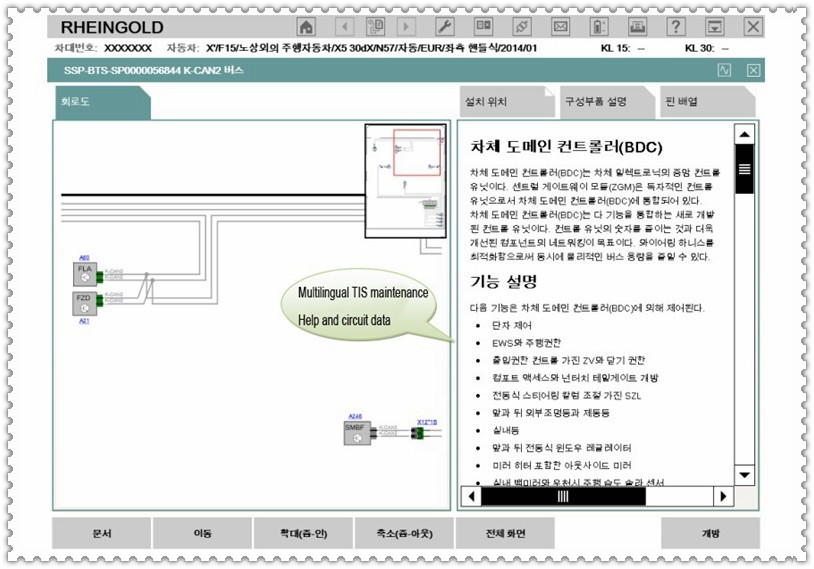Navigate back with the left arrow
Image resolution: width=814 pixels, height=569 pixels.
[344, 27]
